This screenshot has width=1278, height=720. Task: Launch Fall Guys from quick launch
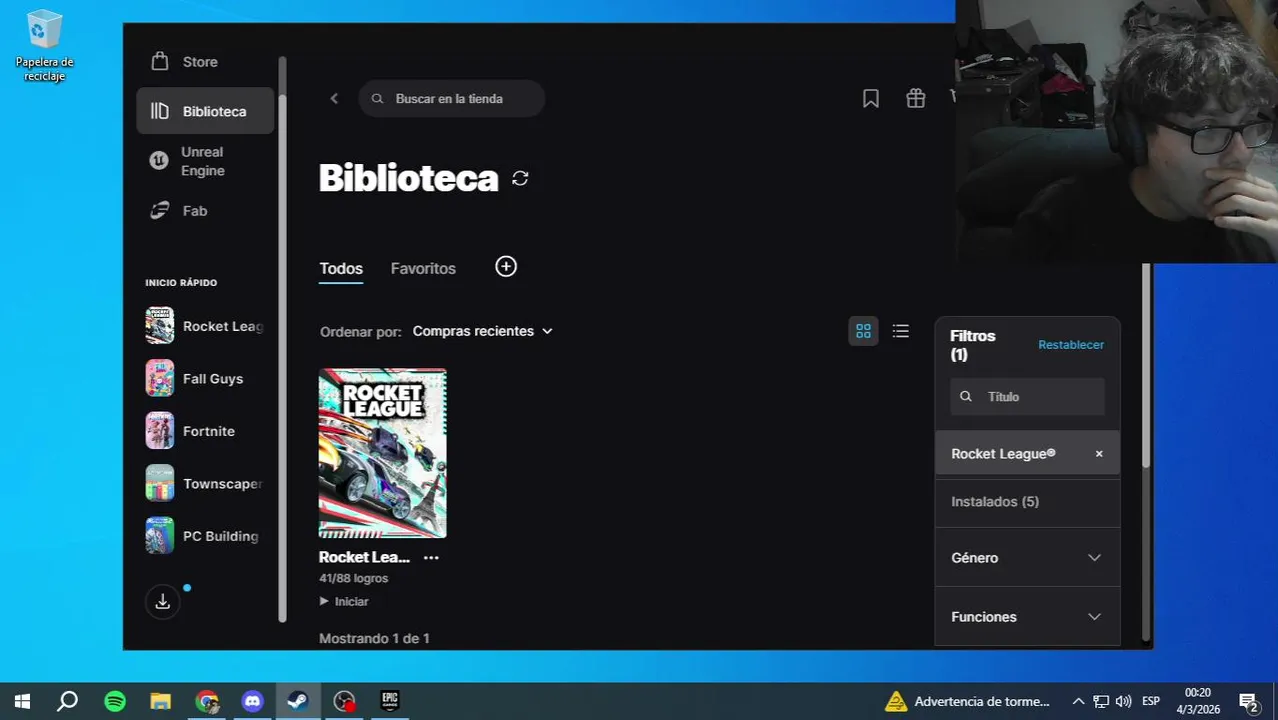pyautogui.click(x=205, y=379)
